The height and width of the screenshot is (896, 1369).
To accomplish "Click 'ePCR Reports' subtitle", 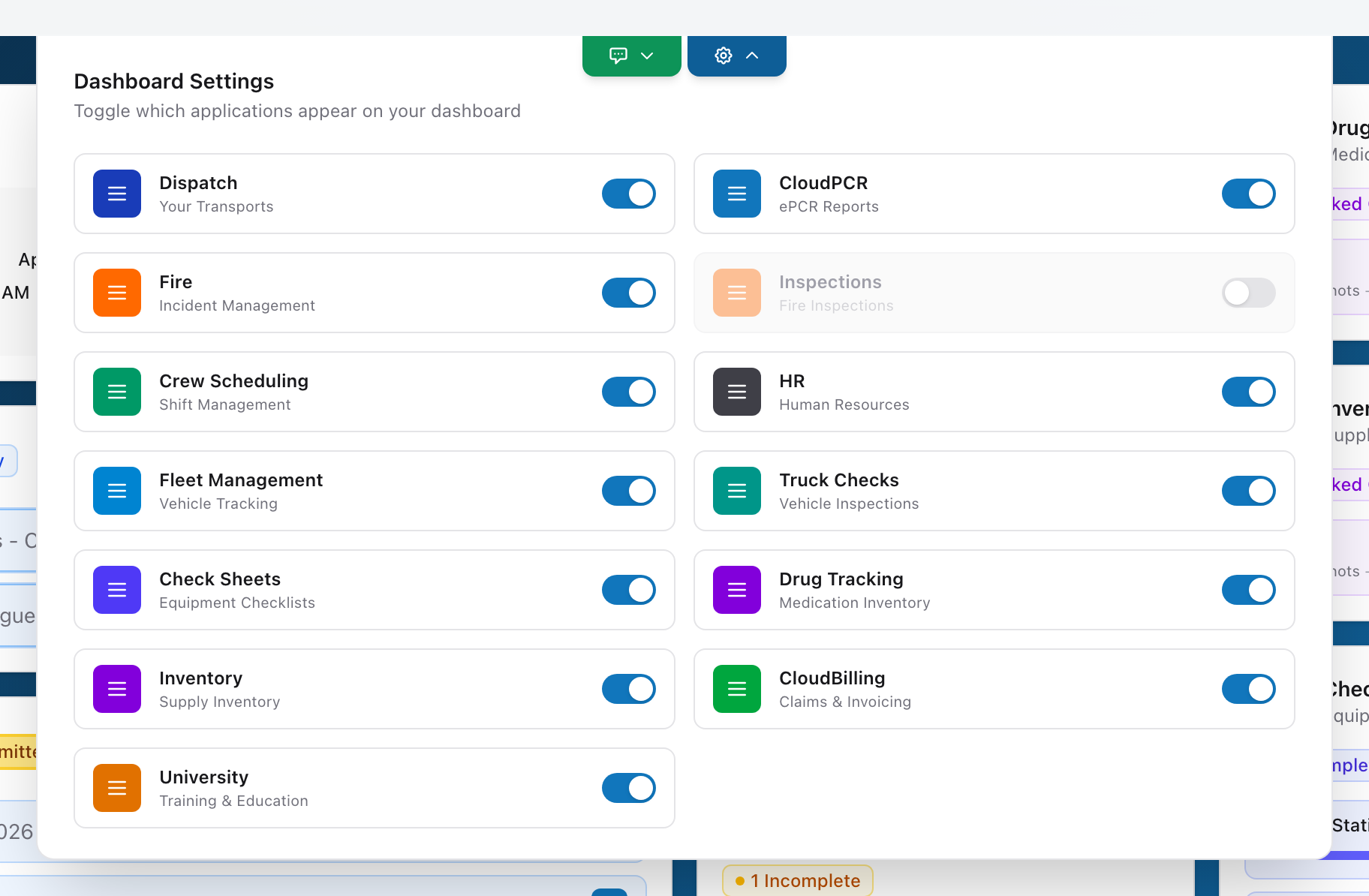I will [x=829, y=206].
